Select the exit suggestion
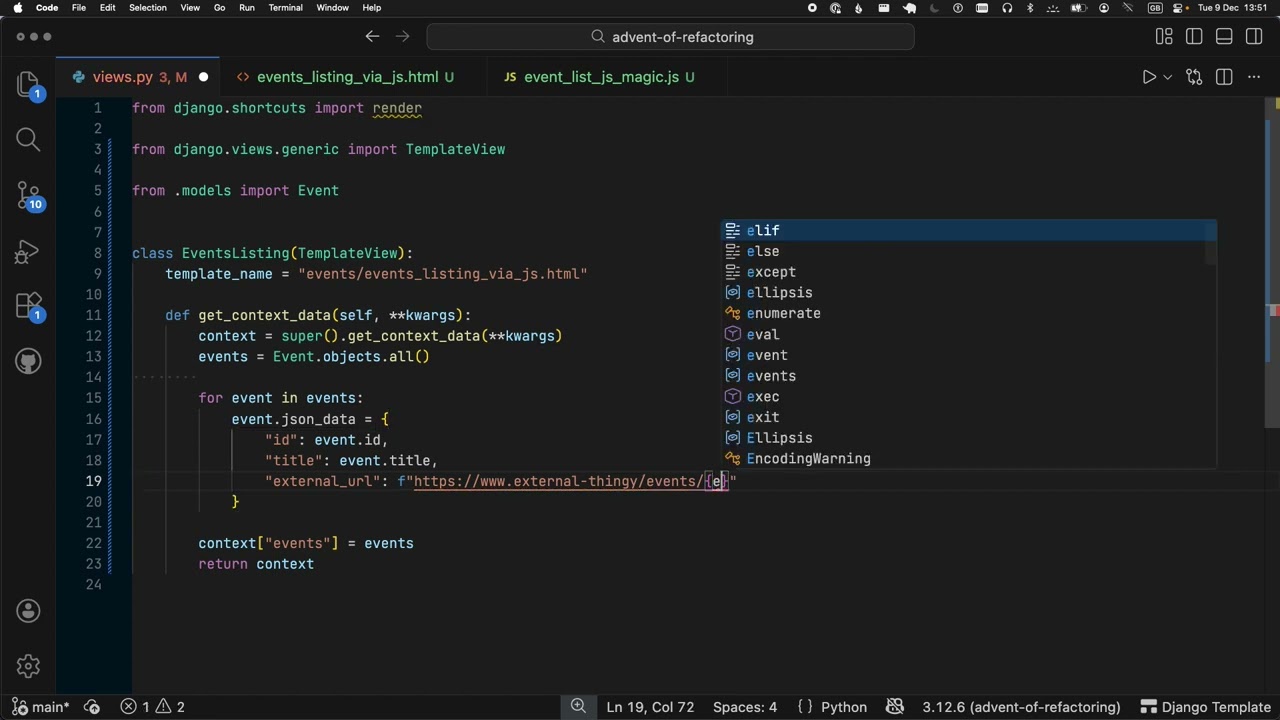 click(969, 417)
